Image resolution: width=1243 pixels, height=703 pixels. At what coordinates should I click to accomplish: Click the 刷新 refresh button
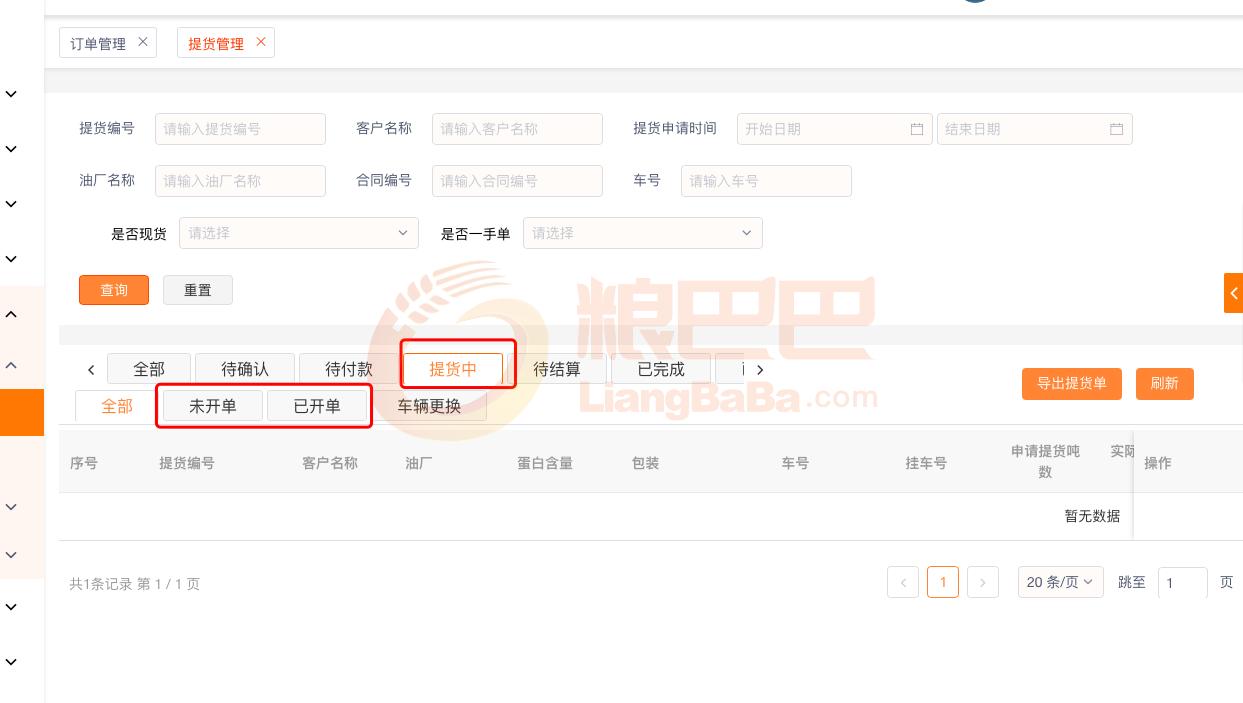pyautogui.click(x=1164, y=384)
